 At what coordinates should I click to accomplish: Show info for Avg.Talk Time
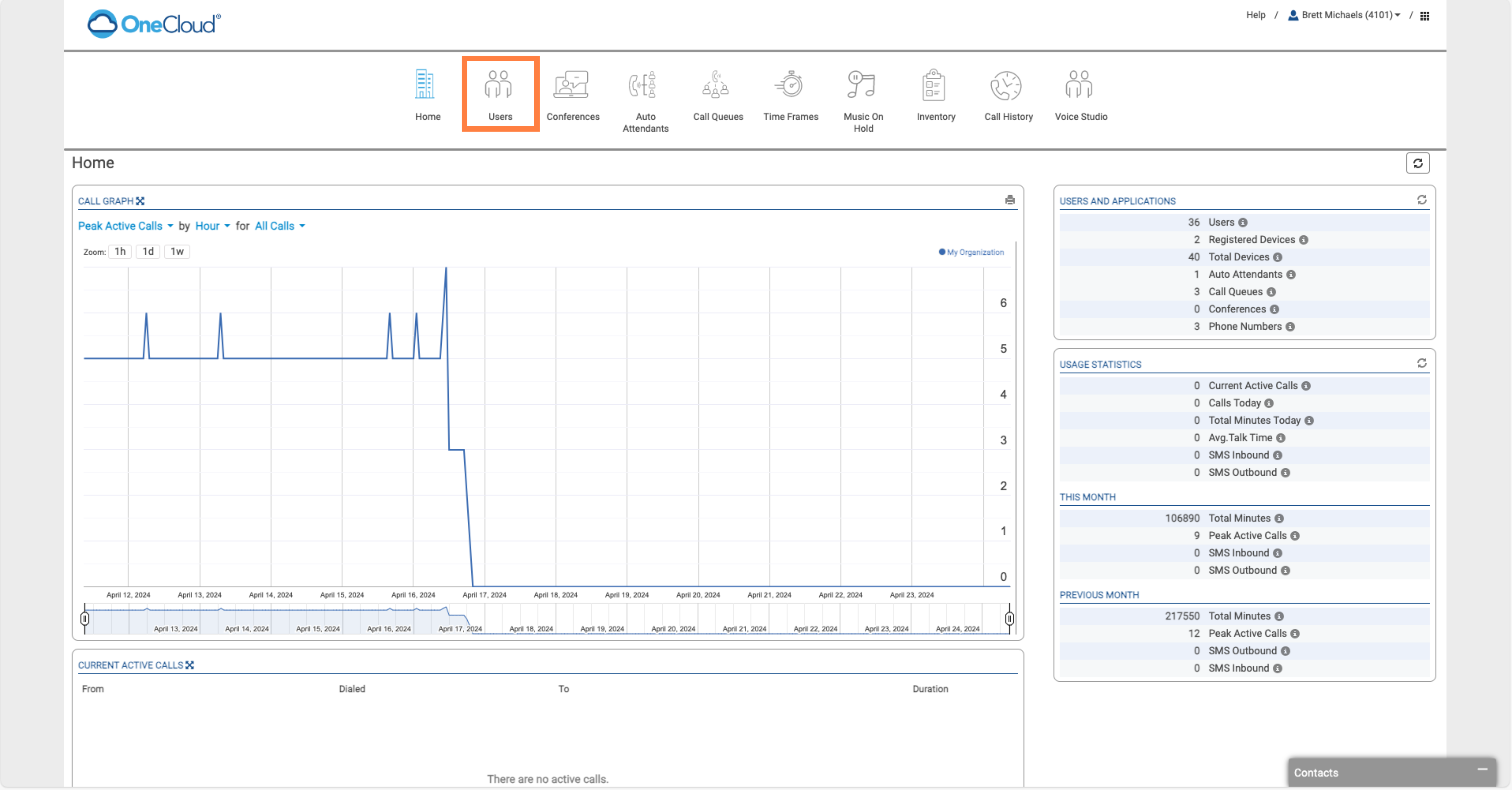[1281, 438]
